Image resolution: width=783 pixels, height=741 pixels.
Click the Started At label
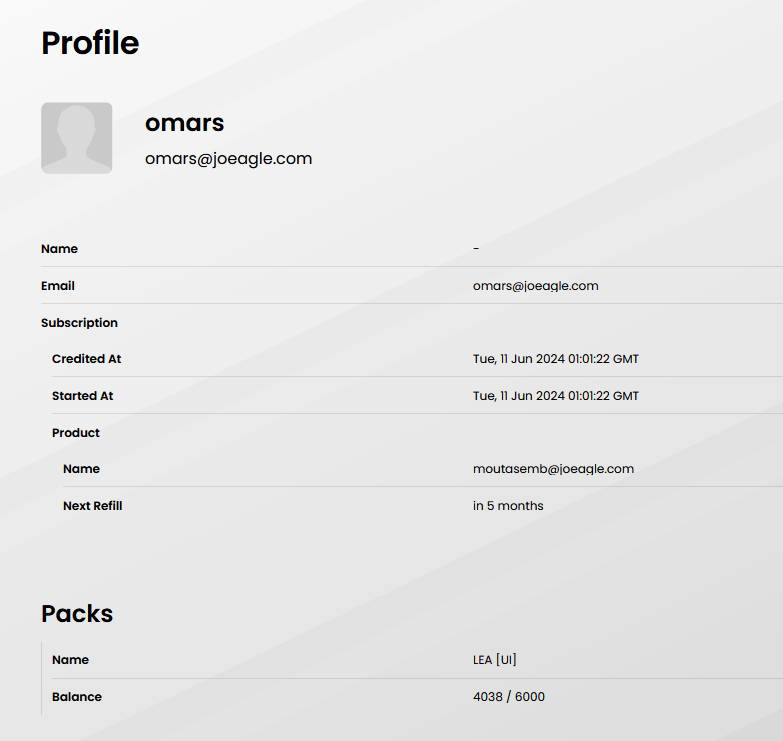(x=82, y=396)
